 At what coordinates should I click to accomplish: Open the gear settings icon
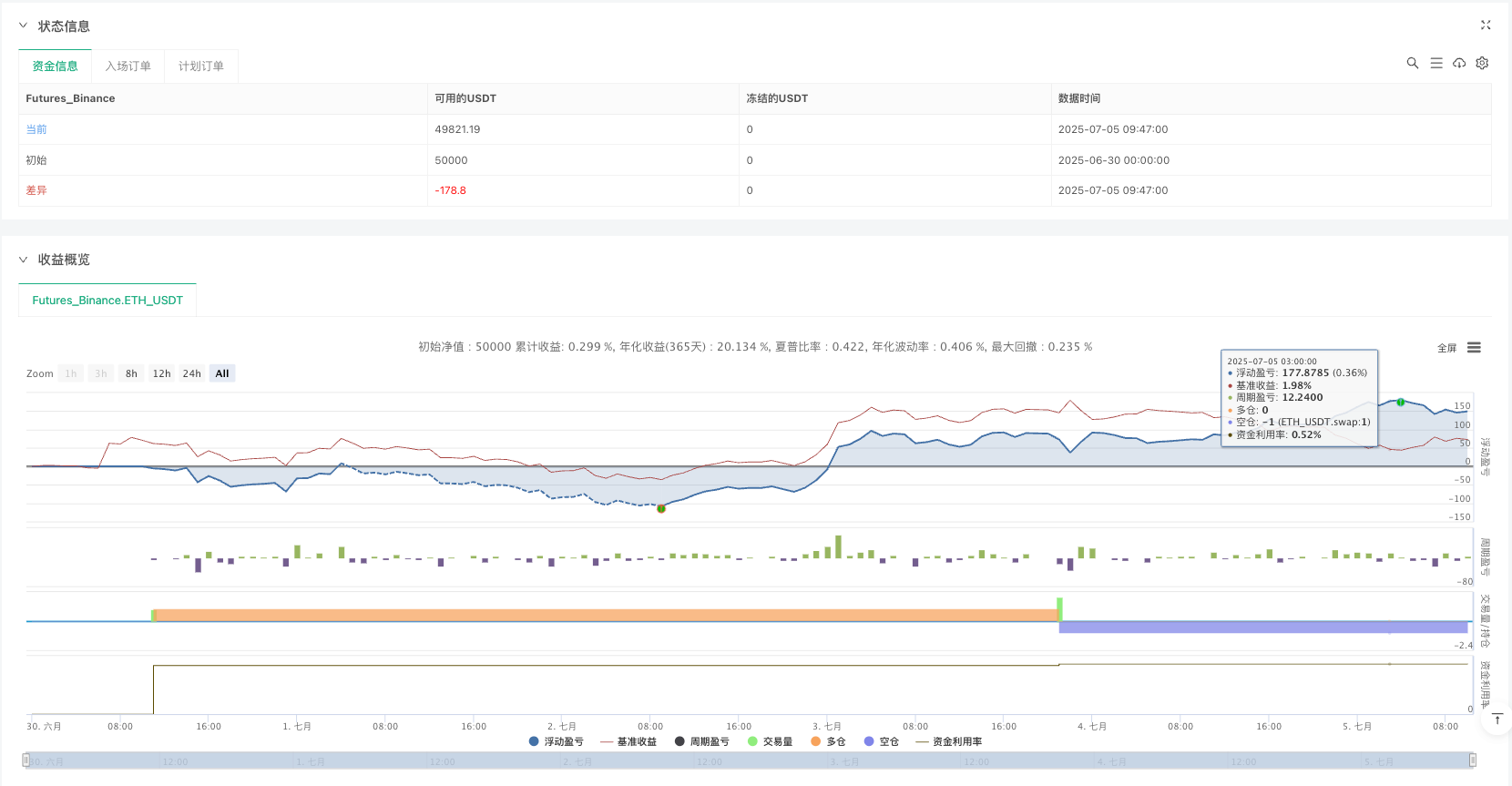tap(1482, 63)
